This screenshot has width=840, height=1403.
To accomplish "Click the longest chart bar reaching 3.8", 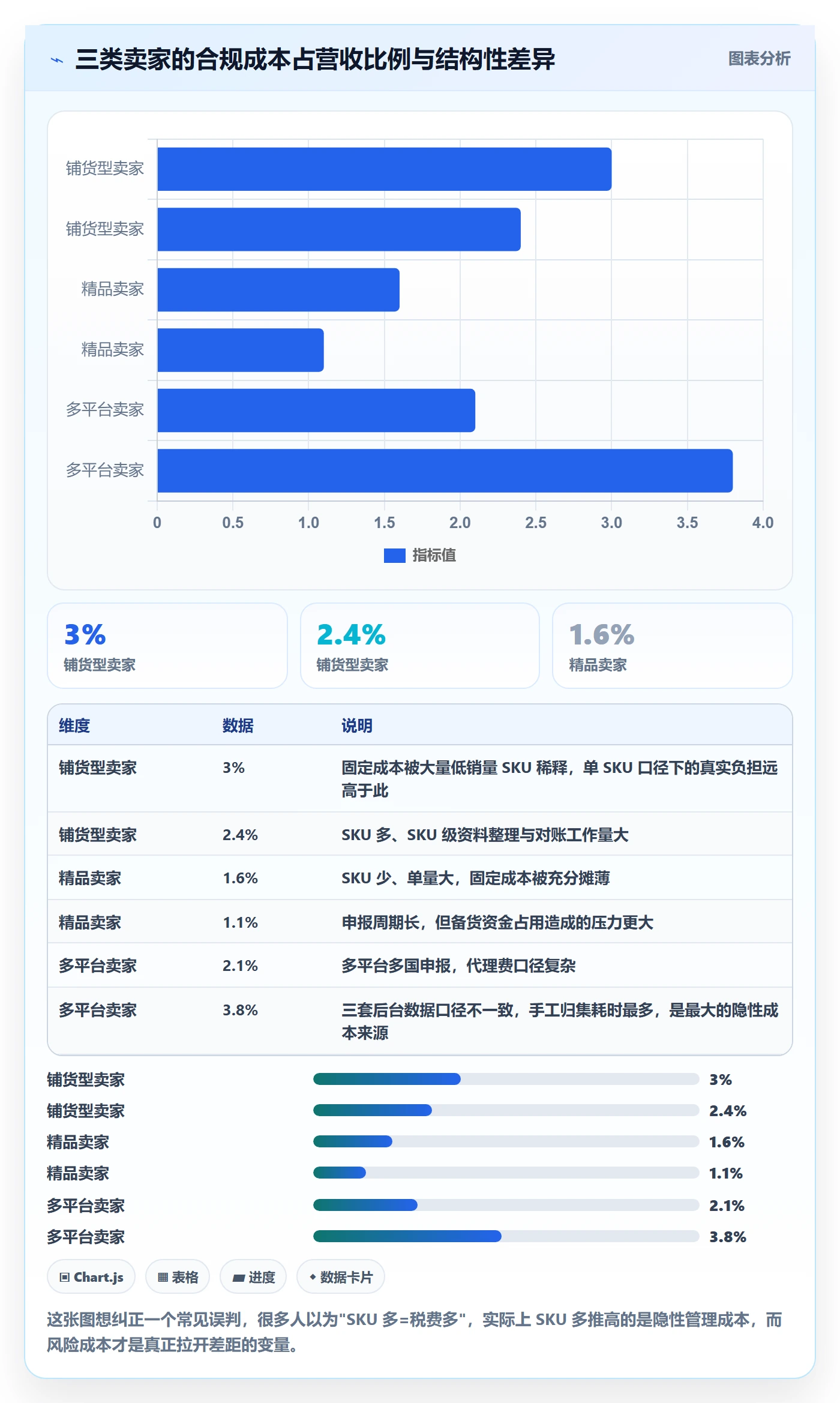I will pyautogui.click(x=445, y=470).
